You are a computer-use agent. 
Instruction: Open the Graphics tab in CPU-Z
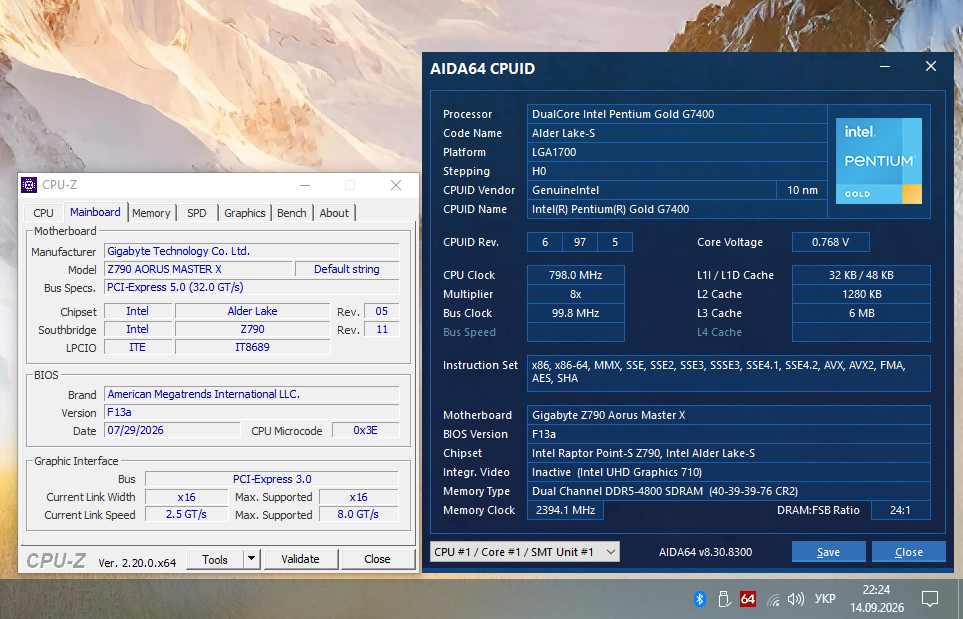[244, 213]
